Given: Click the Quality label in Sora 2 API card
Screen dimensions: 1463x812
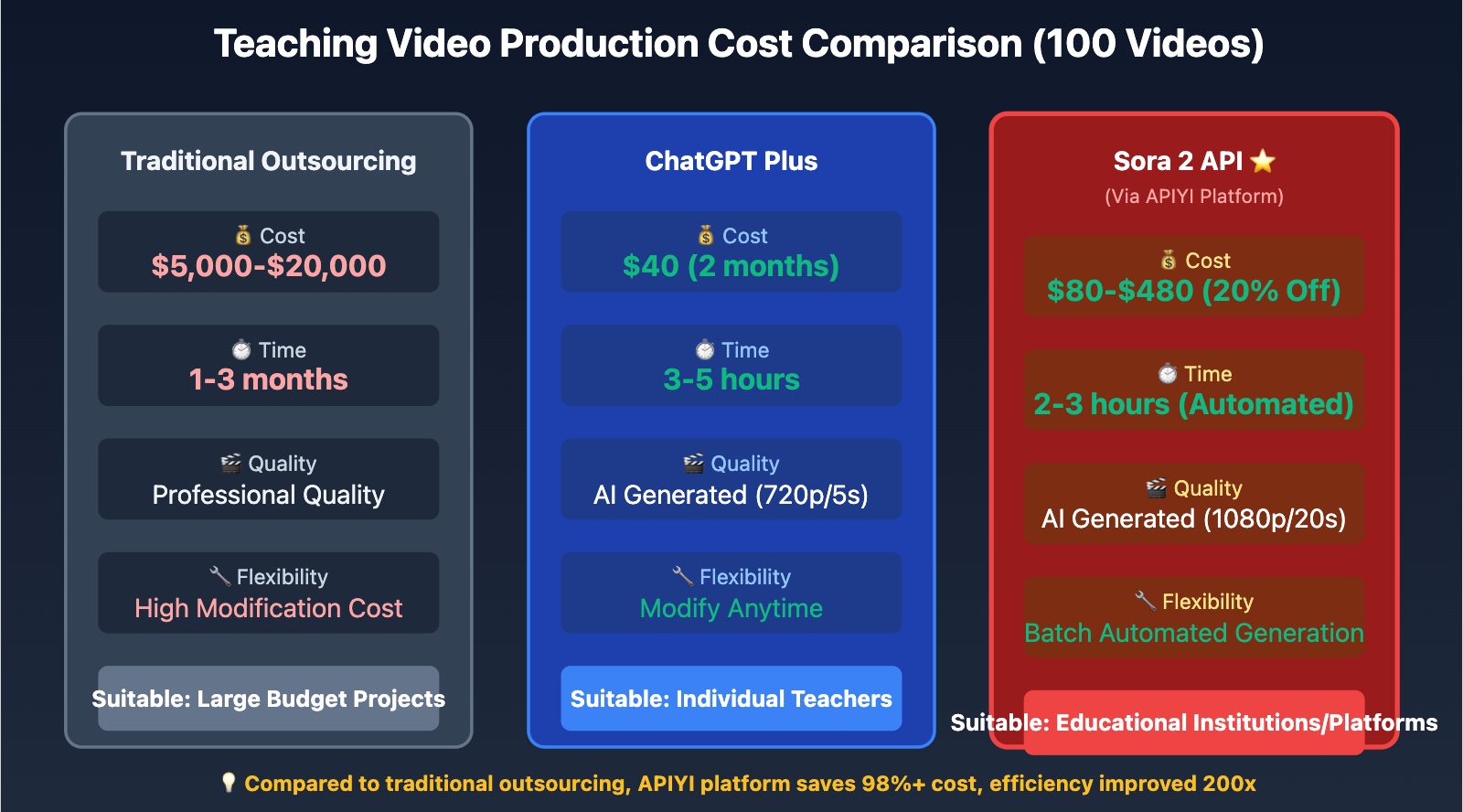Looking at the screenshot, I should coord(1208,488).
